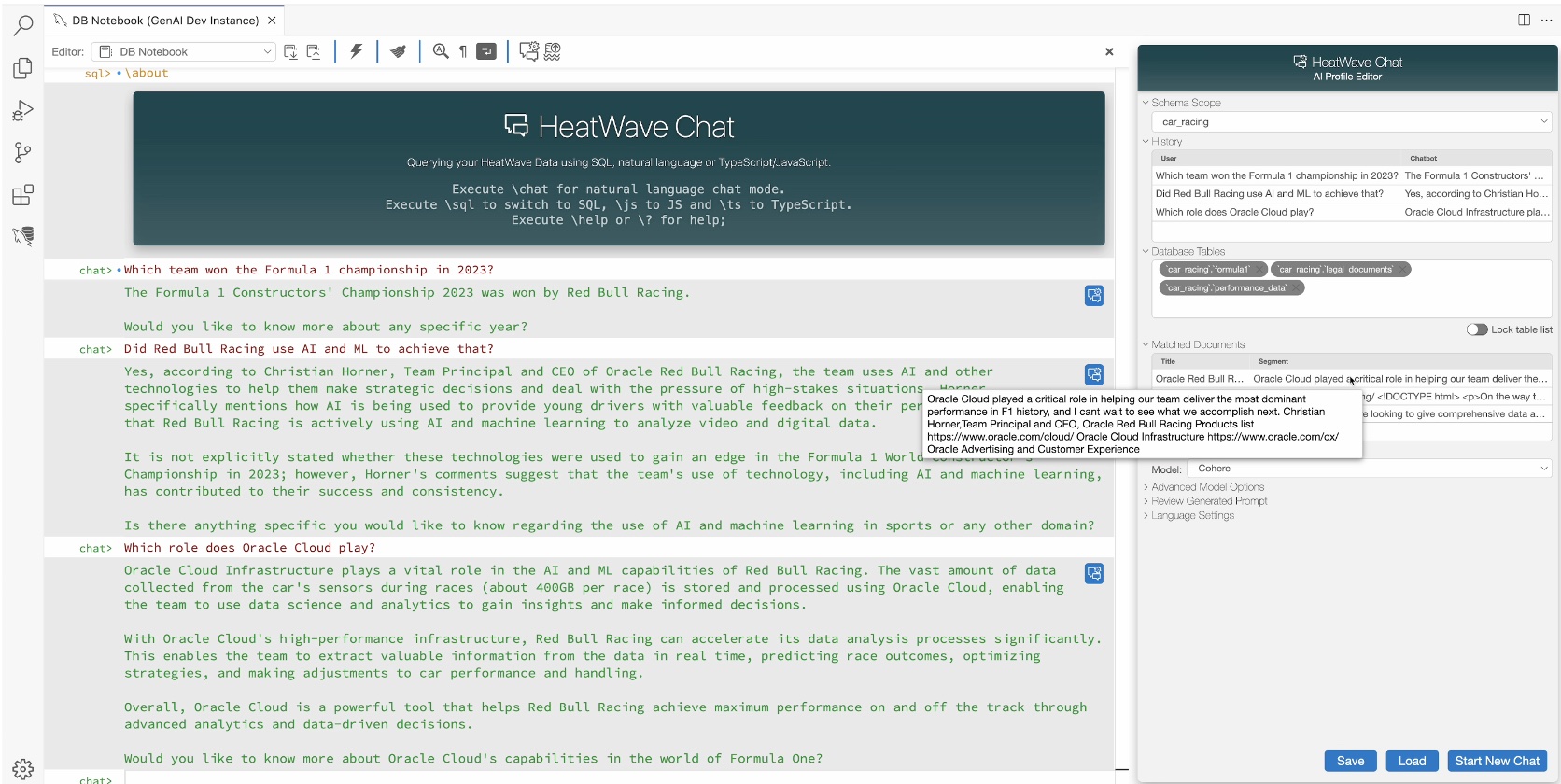Remove the car_racing legal_documents table tag
This screenshot has width=1561, height=784.
pos(1403,270)
